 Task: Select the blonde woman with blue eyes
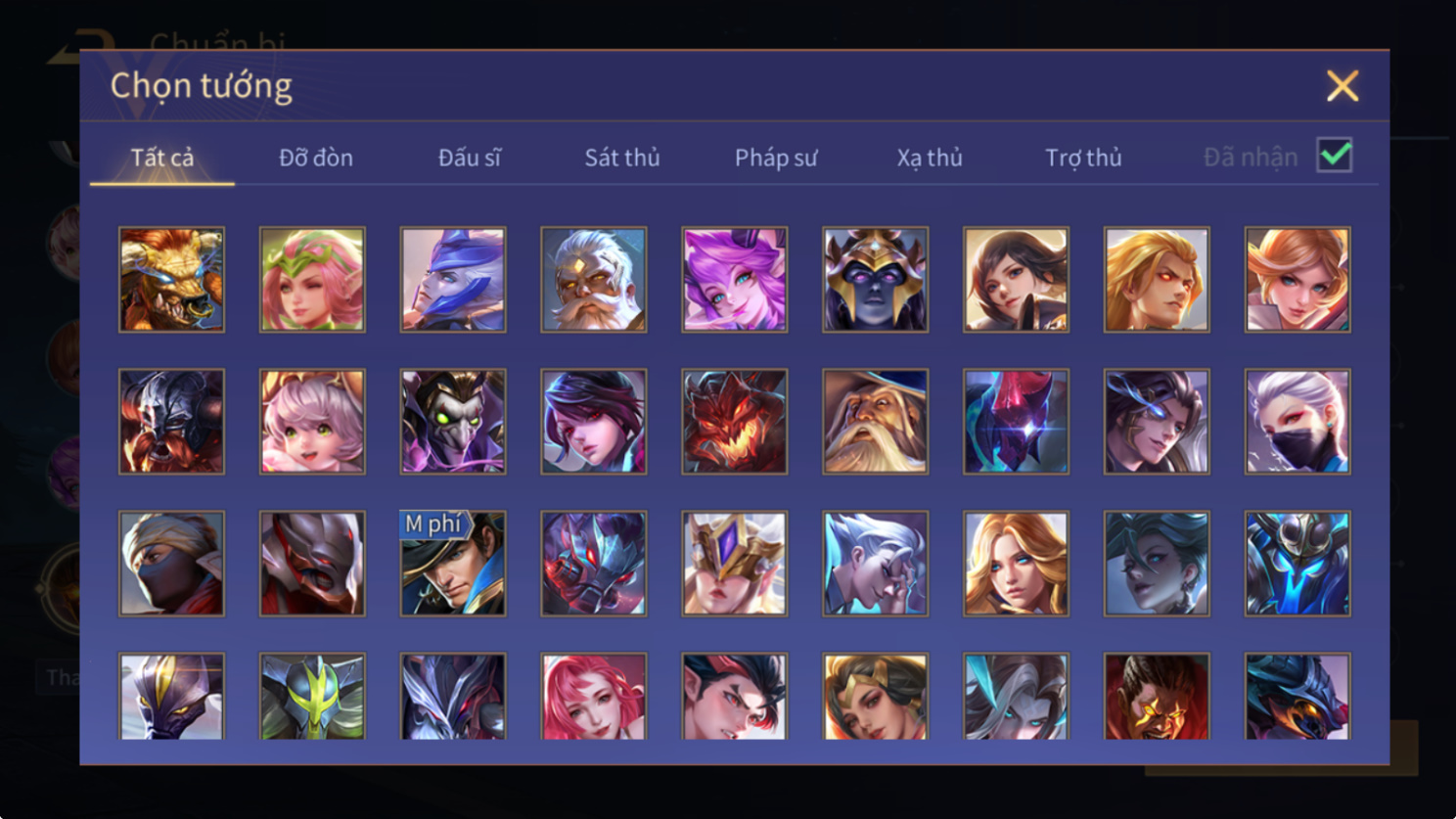tap(1016, 564)
